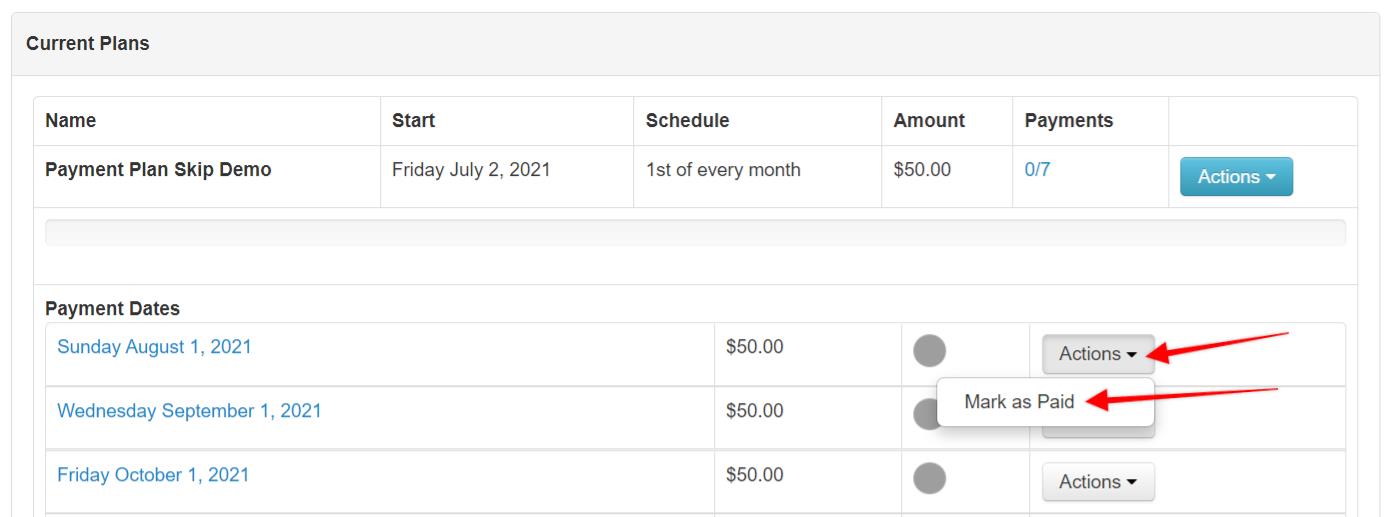The image size is (1393, 517).
Task: Open the blue Actions dropdown for the plan
Action: (1236, 176)
